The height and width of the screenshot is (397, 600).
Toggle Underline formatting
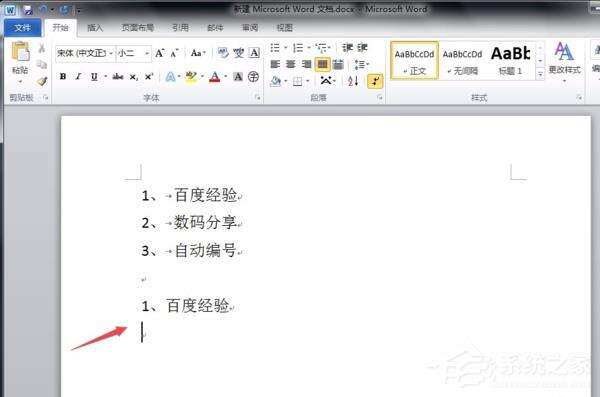(x=94, y=77)
